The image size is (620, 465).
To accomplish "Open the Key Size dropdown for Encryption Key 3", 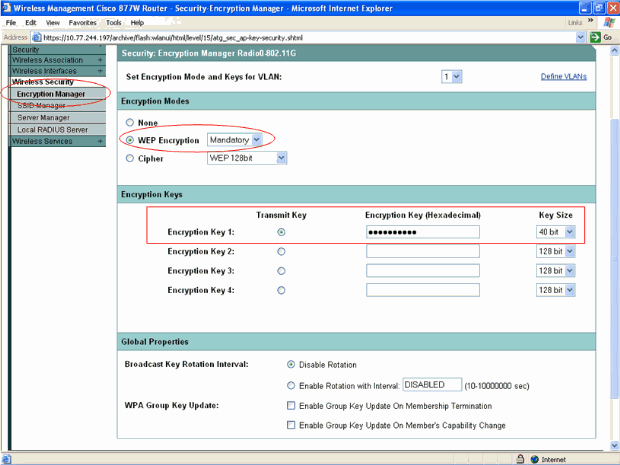I will tap(556, 271).
